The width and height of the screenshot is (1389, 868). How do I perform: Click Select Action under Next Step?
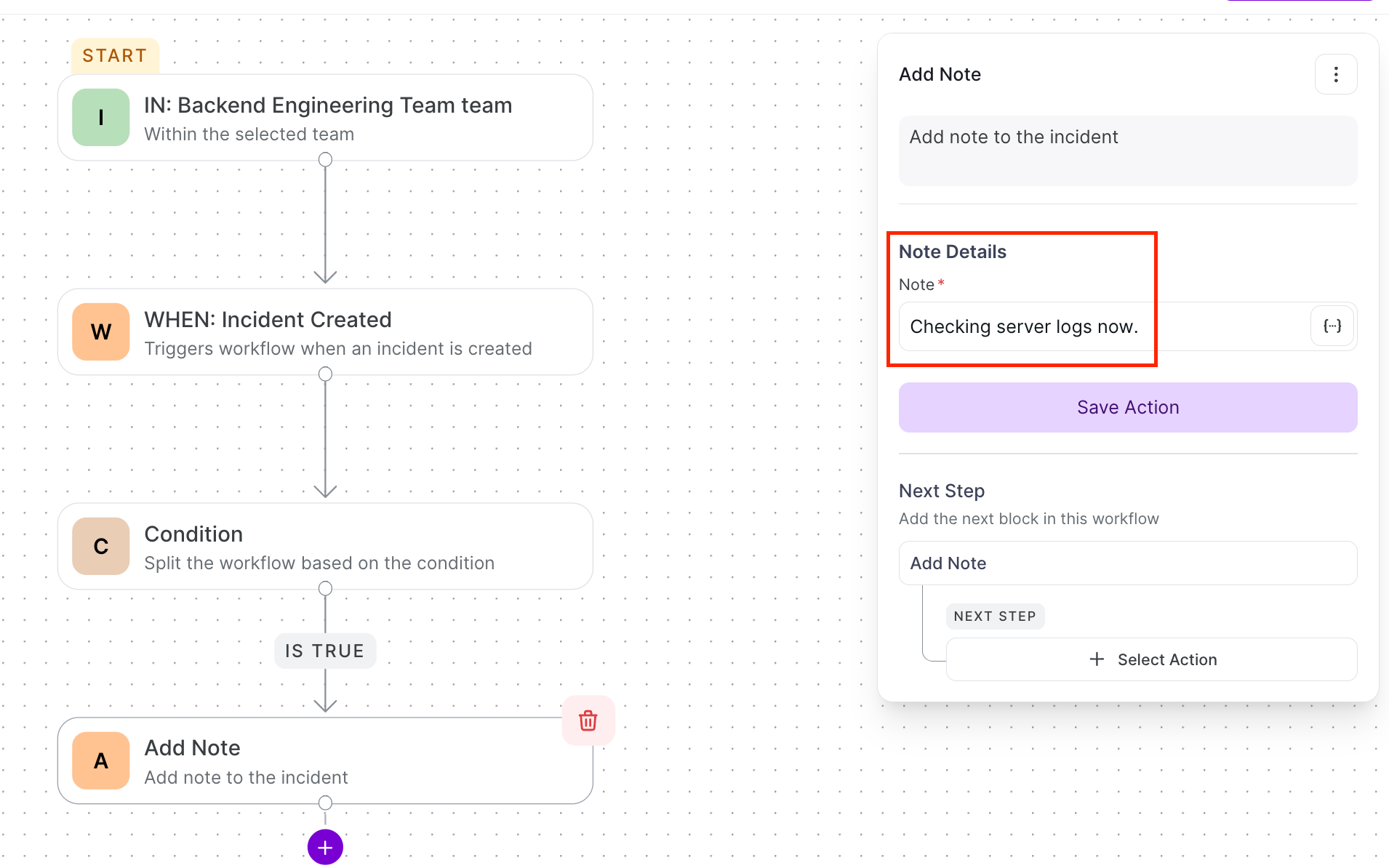(1152, 659)
